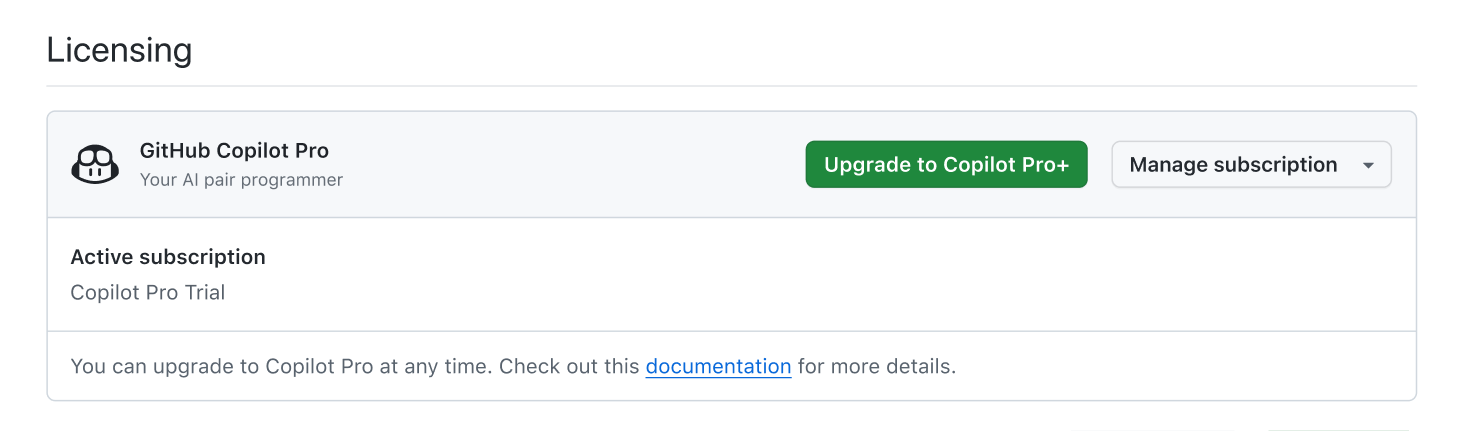
Task: Follow the documentation link
Action: click(x=718, y=366)
